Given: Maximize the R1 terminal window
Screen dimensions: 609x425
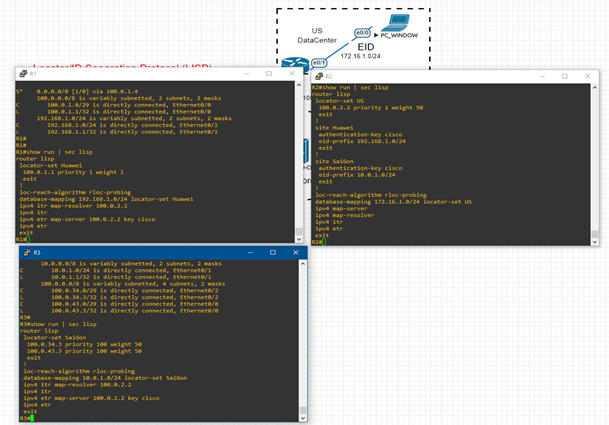Looking at the screenshot, I should (269, 73).
